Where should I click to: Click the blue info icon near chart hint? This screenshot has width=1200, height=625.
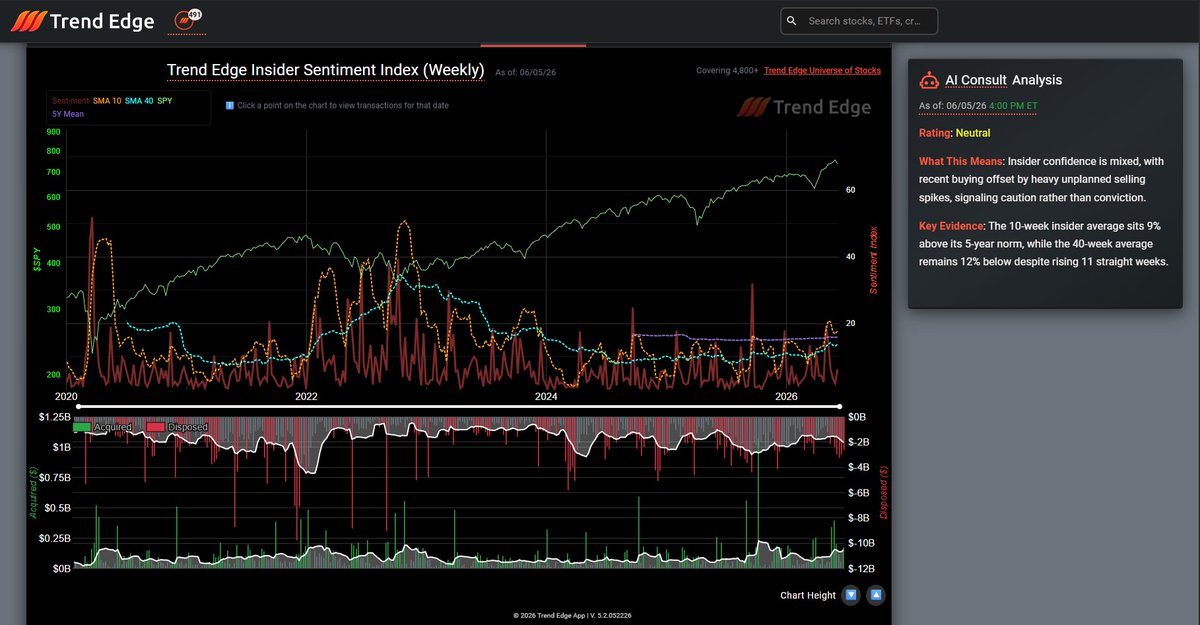pos(229,105)
